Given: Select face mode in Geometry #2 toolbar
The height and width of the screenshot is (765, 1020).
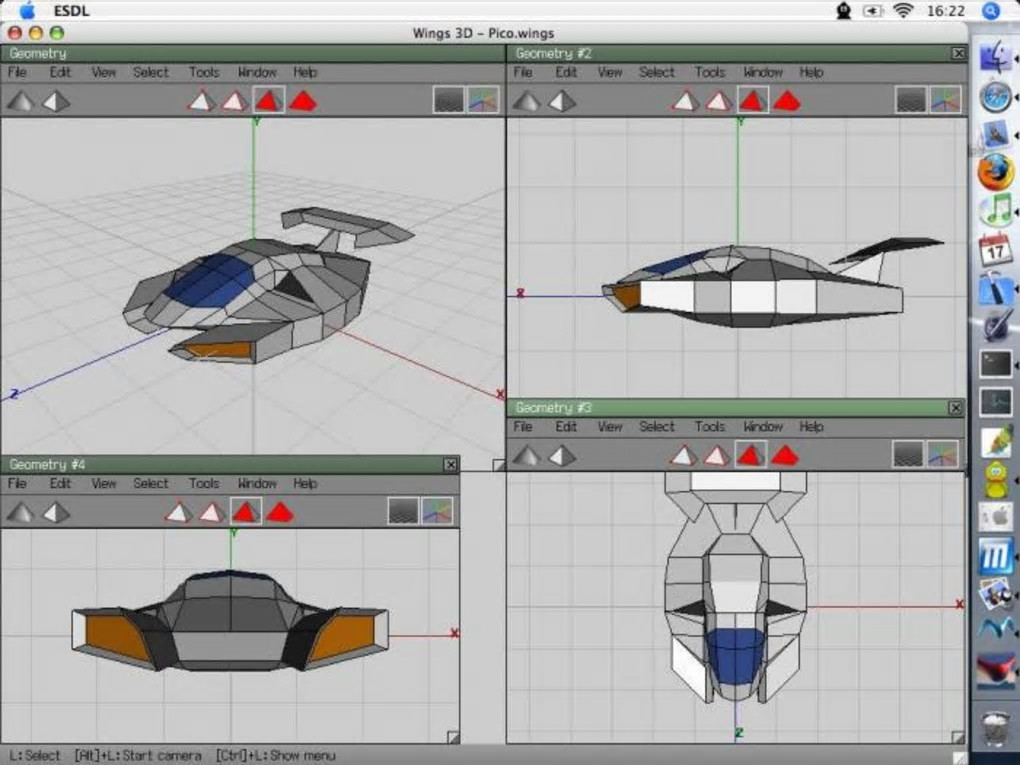Looking at the screenshot, I should pyautogui.click(x=753, y=101).
